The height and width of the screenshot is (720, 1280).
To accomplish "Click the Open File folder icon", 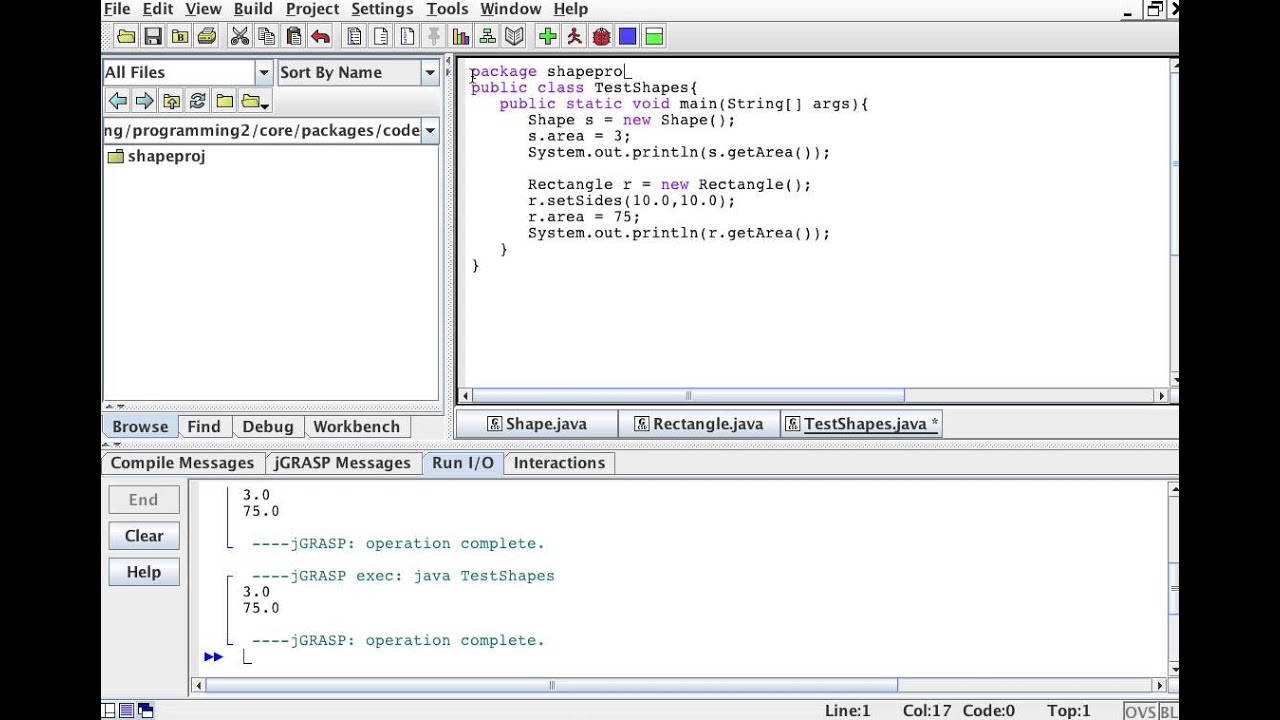I will coord(126,37).
